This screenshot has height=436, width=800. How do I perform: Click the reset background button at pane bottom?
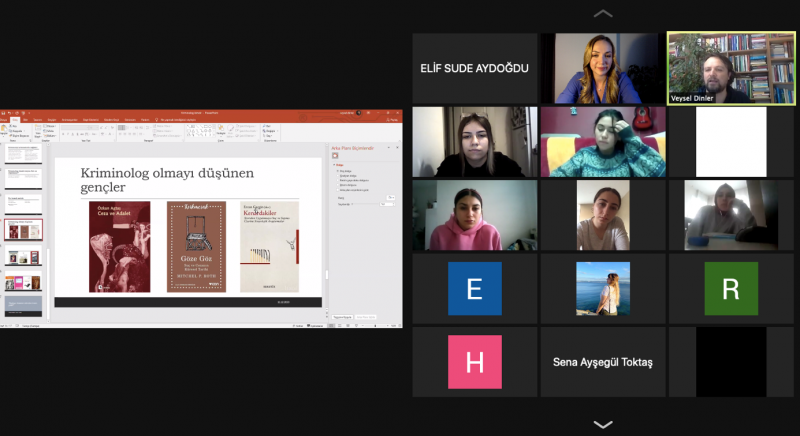pos(366,316)
